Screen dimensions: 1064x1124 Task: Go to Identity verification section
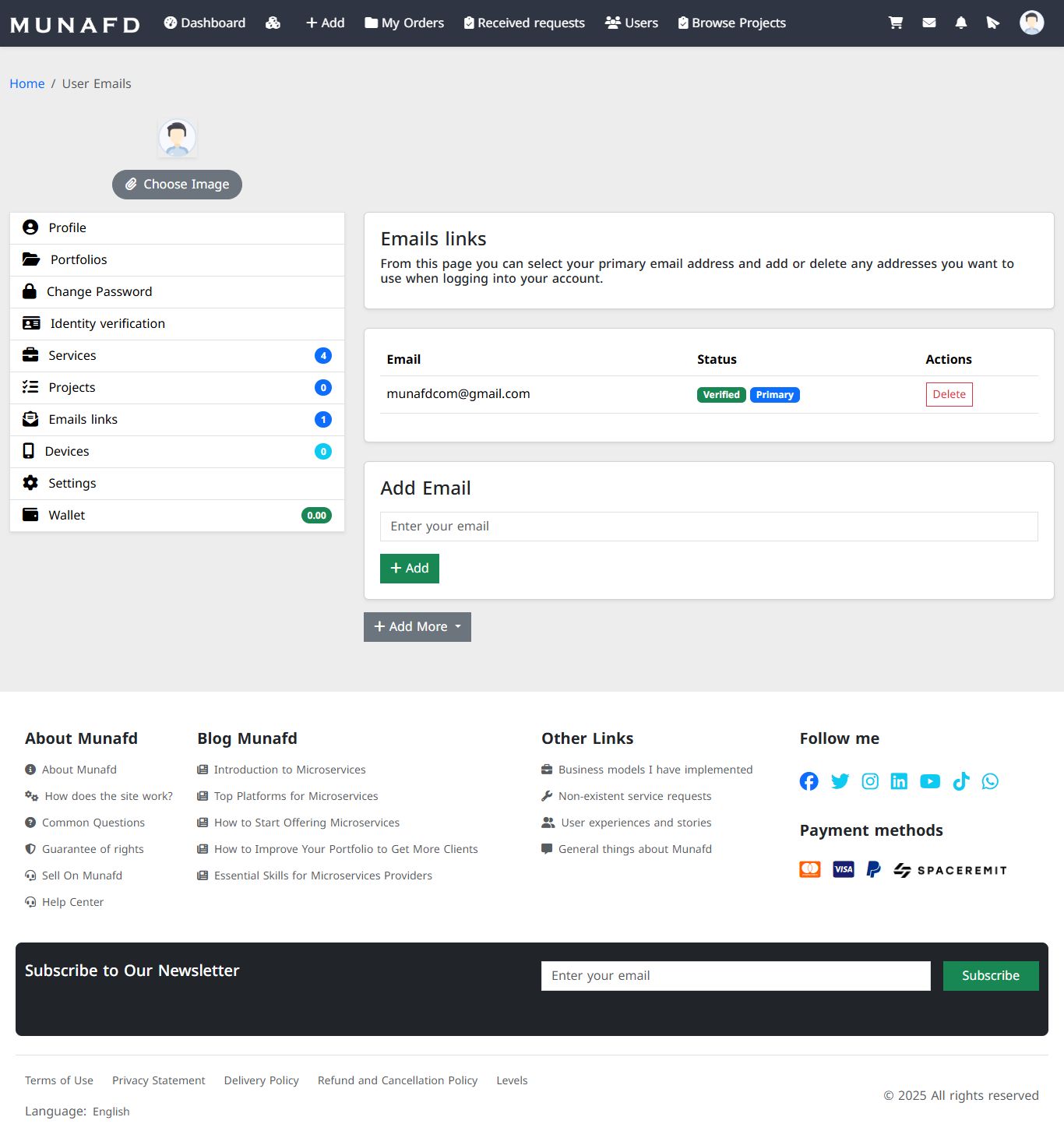pos(177,324)
